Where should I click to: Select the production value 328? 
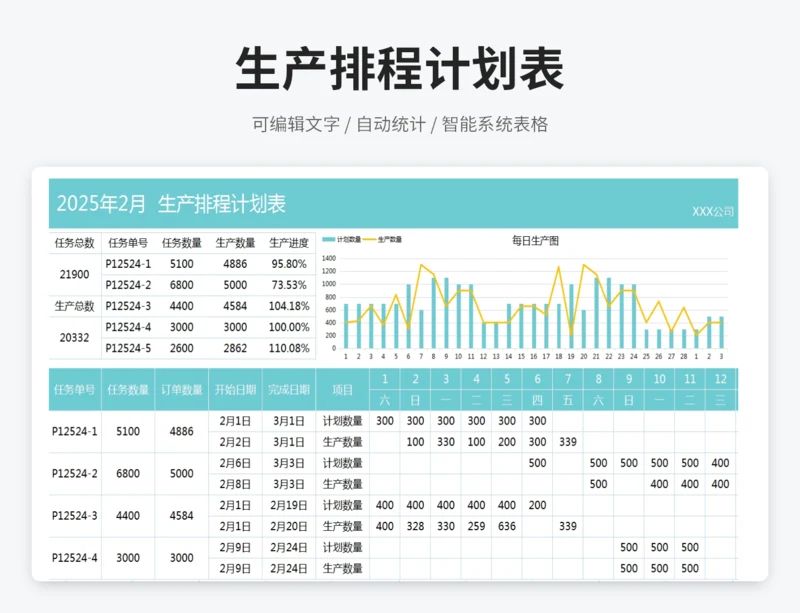(415, 526)
